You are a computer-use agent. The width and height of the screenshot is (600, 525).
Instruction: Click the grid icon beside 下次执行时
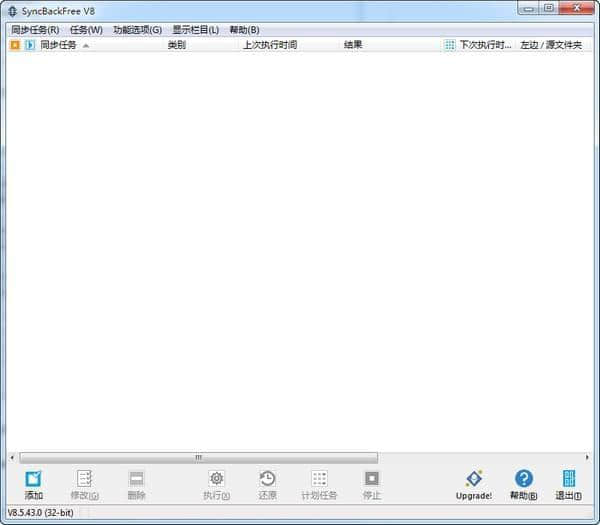(450, 45)
